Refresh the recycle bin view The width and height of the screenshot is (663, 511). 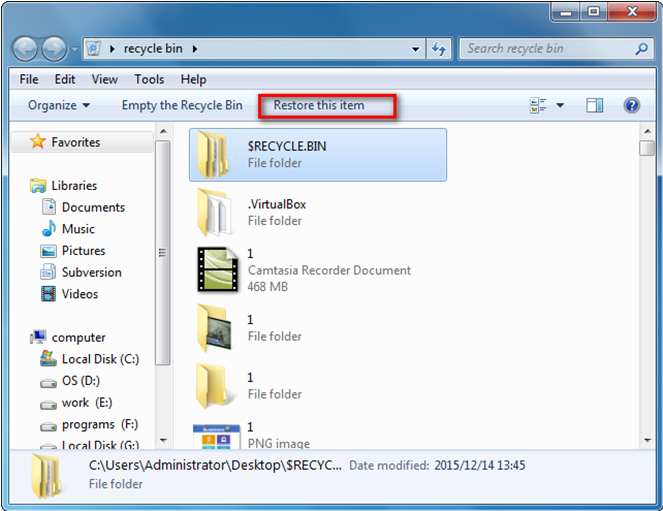point(439,49)
